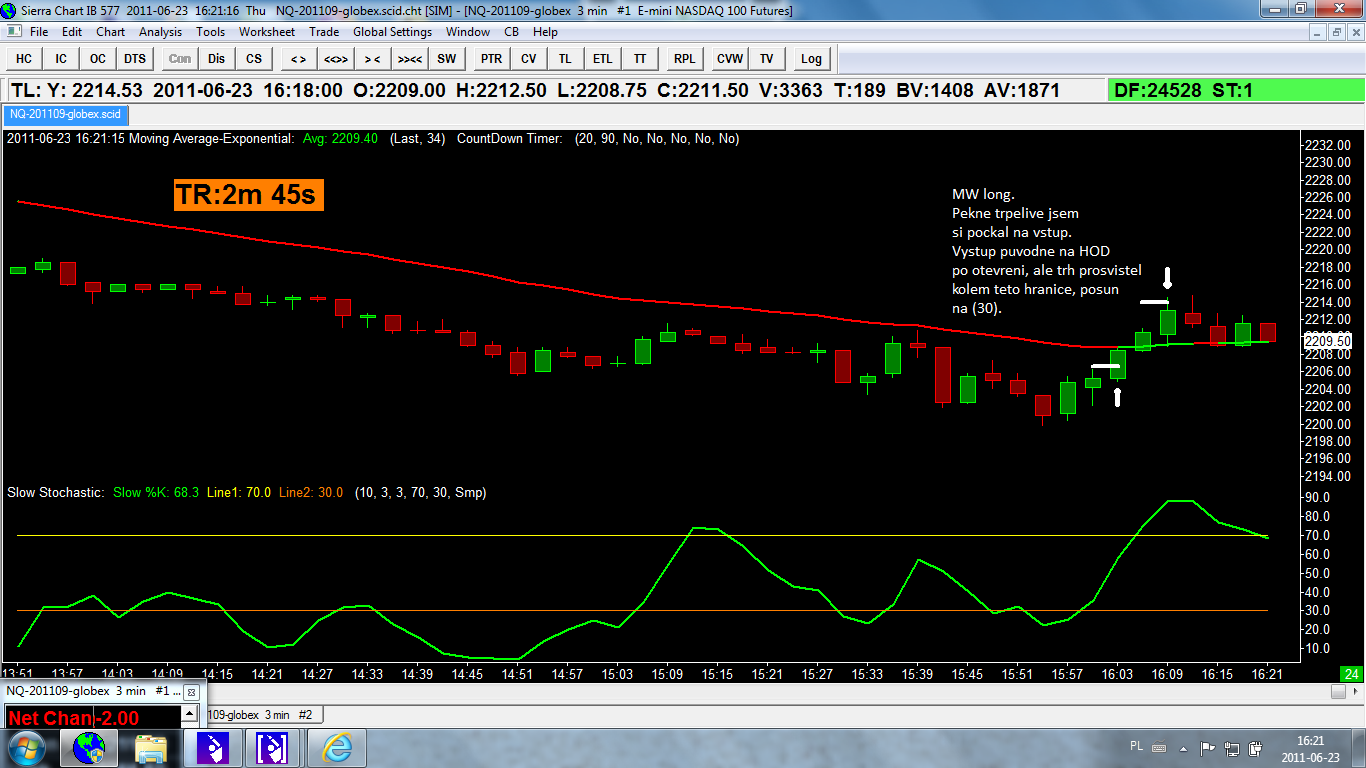Click the HC toolbar button
The image size is (1366, 768).
(24, 59)
